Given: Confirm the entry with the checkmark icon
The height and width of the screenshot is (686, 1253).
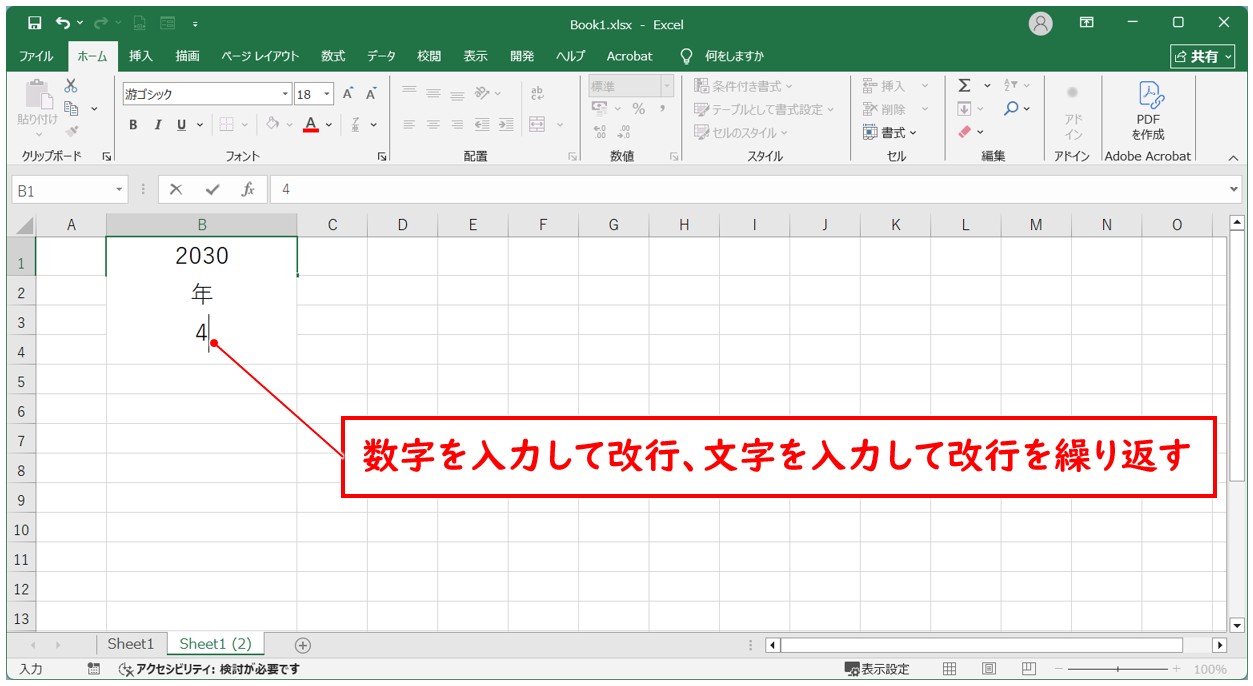Looking at the screenshot, I should point(212,189).
